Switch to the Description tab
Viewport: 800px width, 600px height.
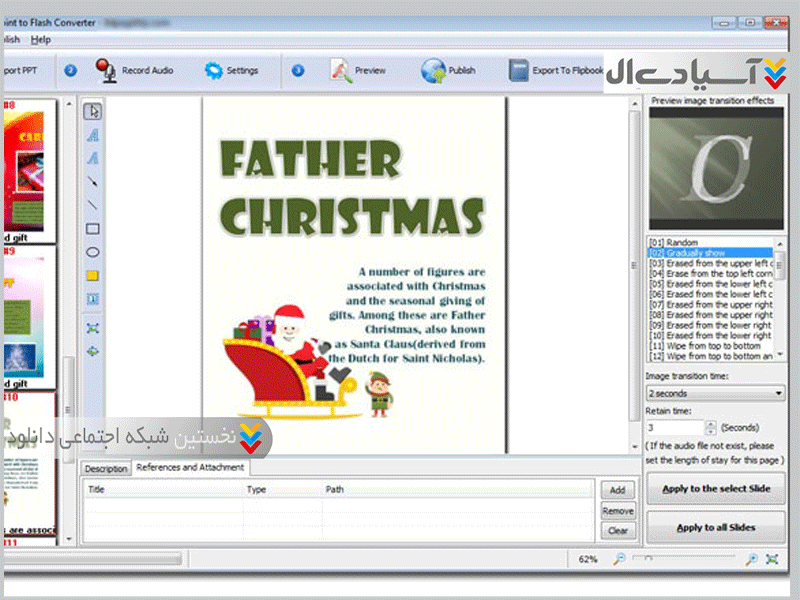[x=106, y=468]
